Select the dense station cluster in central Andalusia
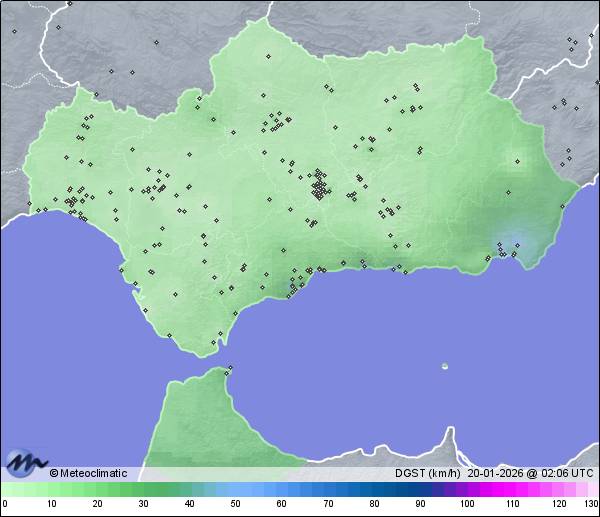This screenshot has width=600, height=517. pos(319,186)
